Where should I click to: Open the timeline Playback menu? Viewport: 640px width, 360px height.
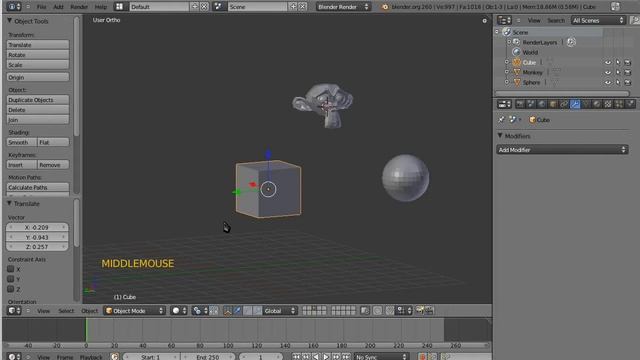91,357
